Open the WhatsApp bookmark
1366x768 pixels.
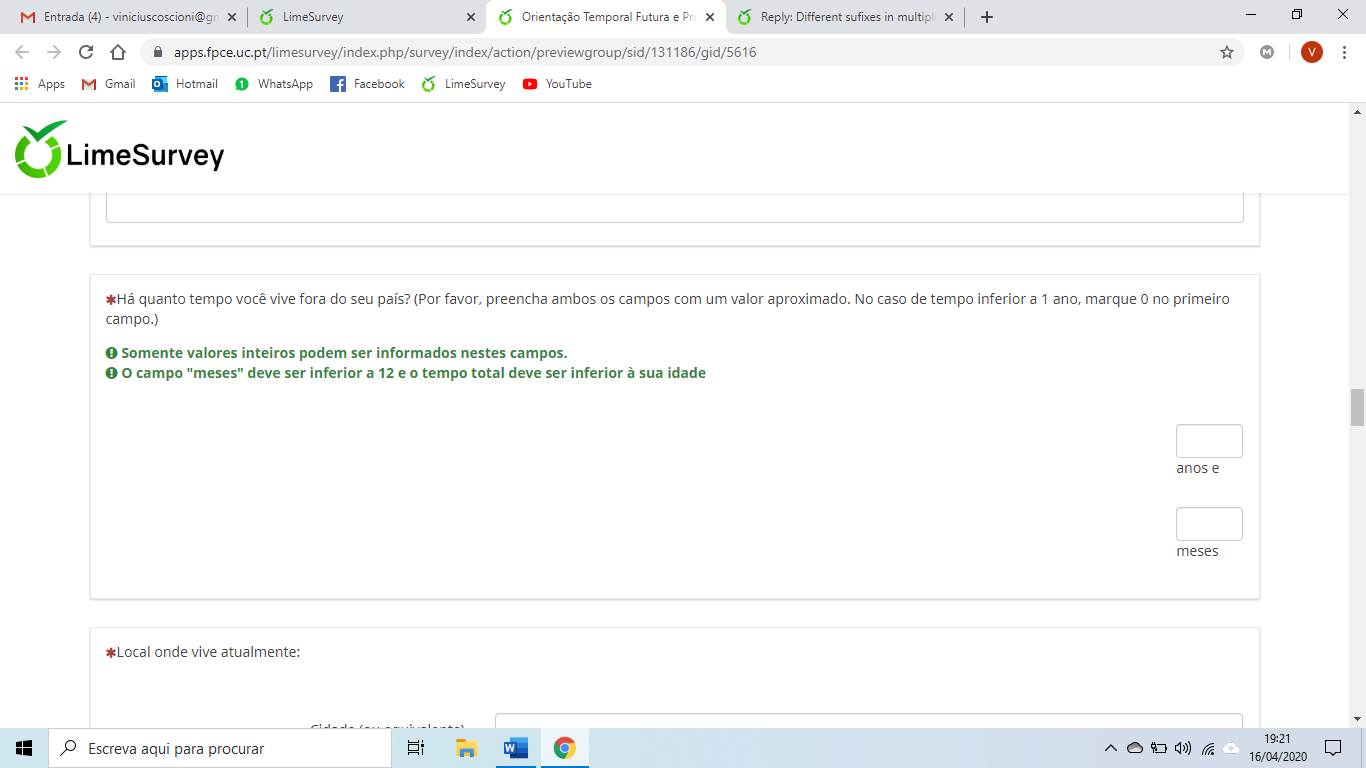pos(274,84)
